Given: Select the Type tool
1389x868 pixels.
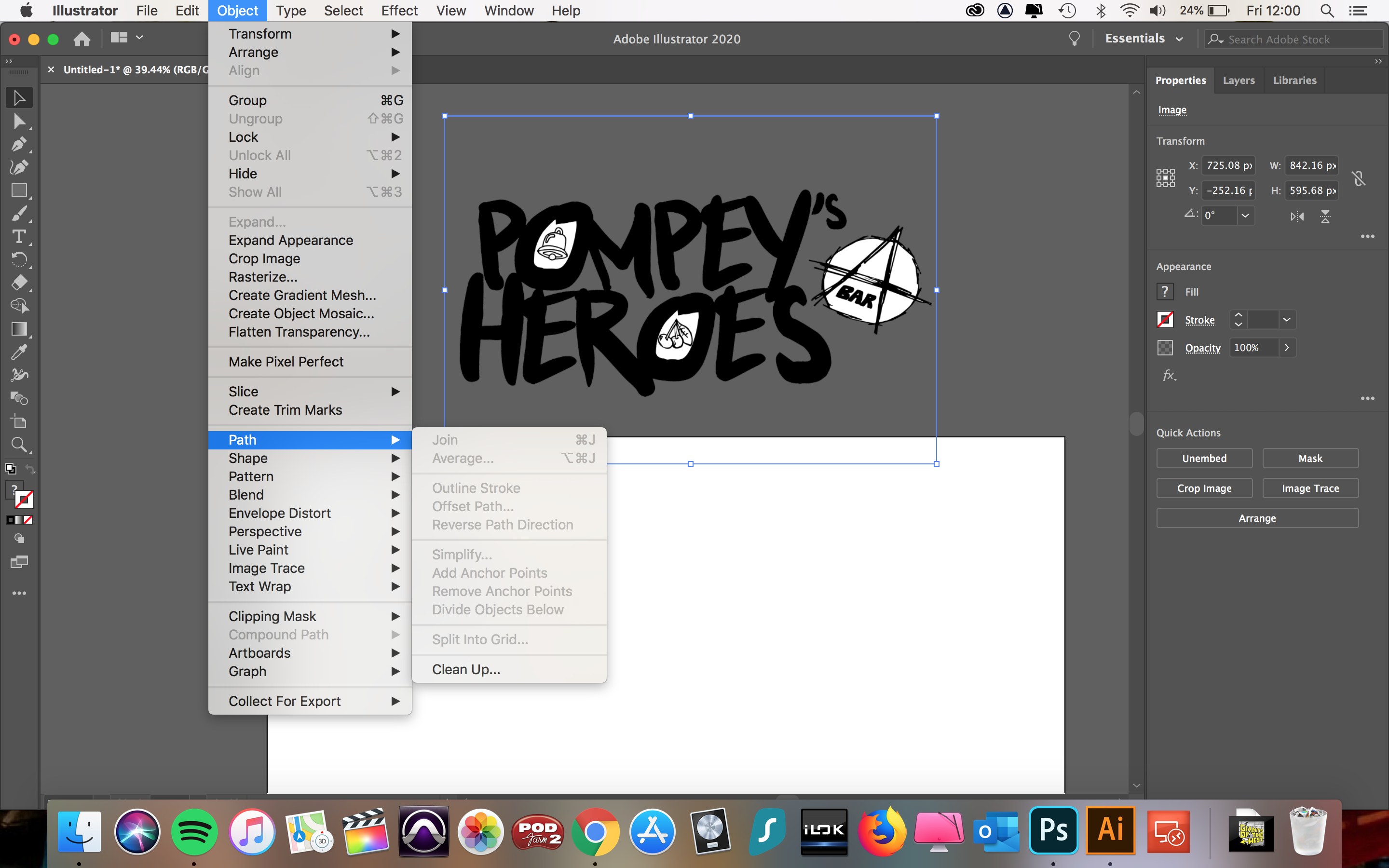Looking at the screenshot, I should click(x=19, y=236).
